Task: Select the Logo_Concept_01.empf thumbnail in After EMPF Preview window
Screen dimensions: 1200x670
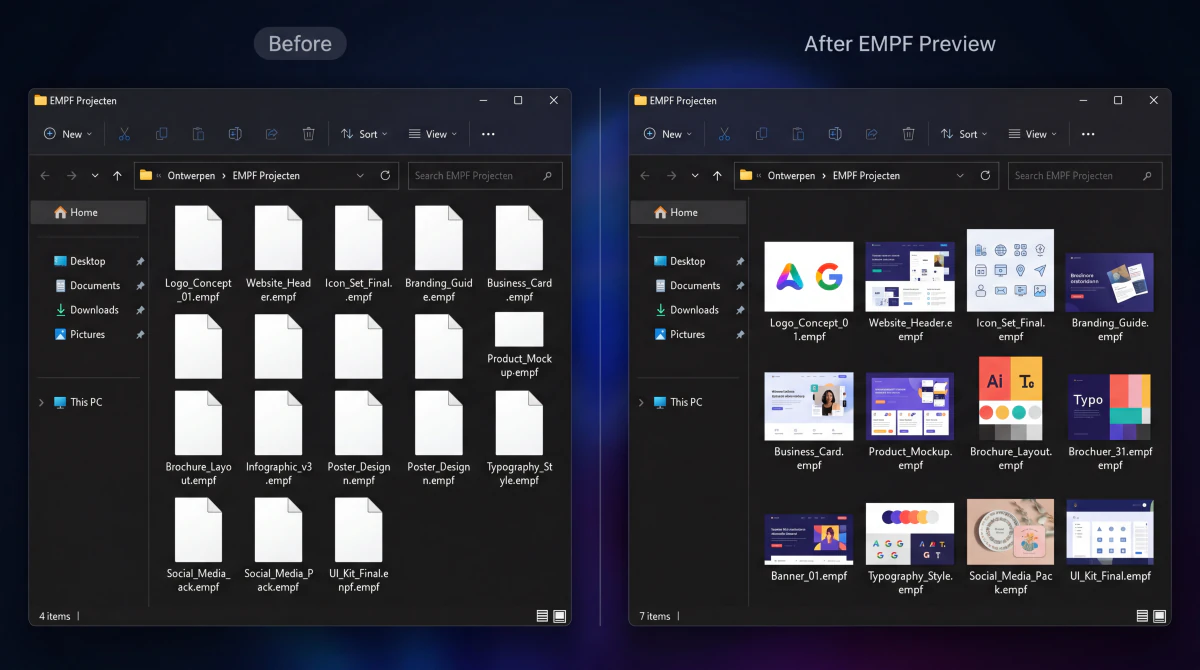Action: click(809, 276)
